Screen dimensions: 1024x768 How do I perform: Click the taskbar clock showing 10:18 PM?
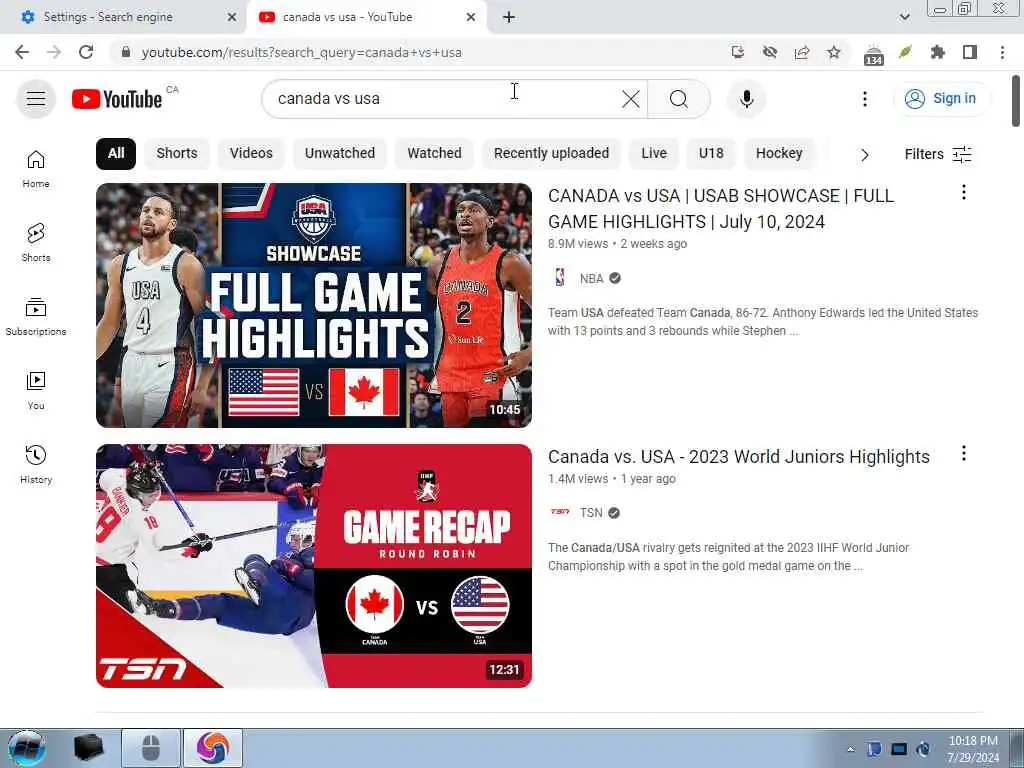coord(973,749)
